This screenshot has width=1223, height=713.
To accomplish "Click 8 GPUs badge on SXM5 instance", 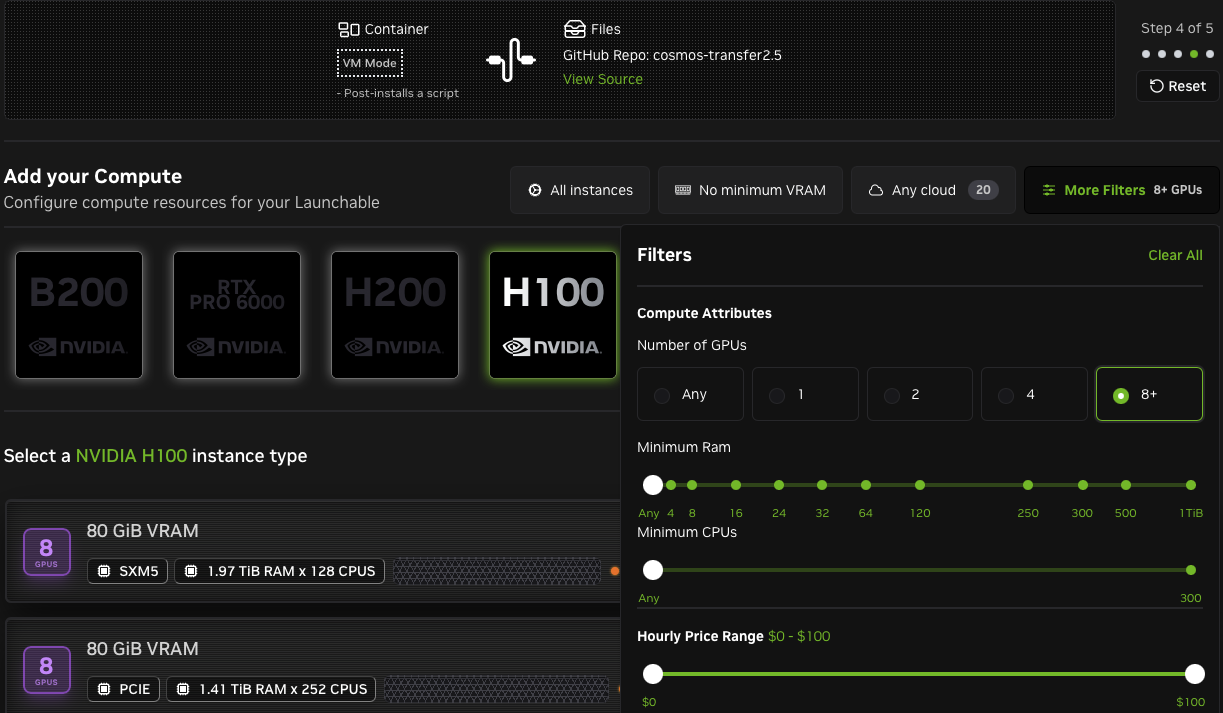I will point(46,551).
